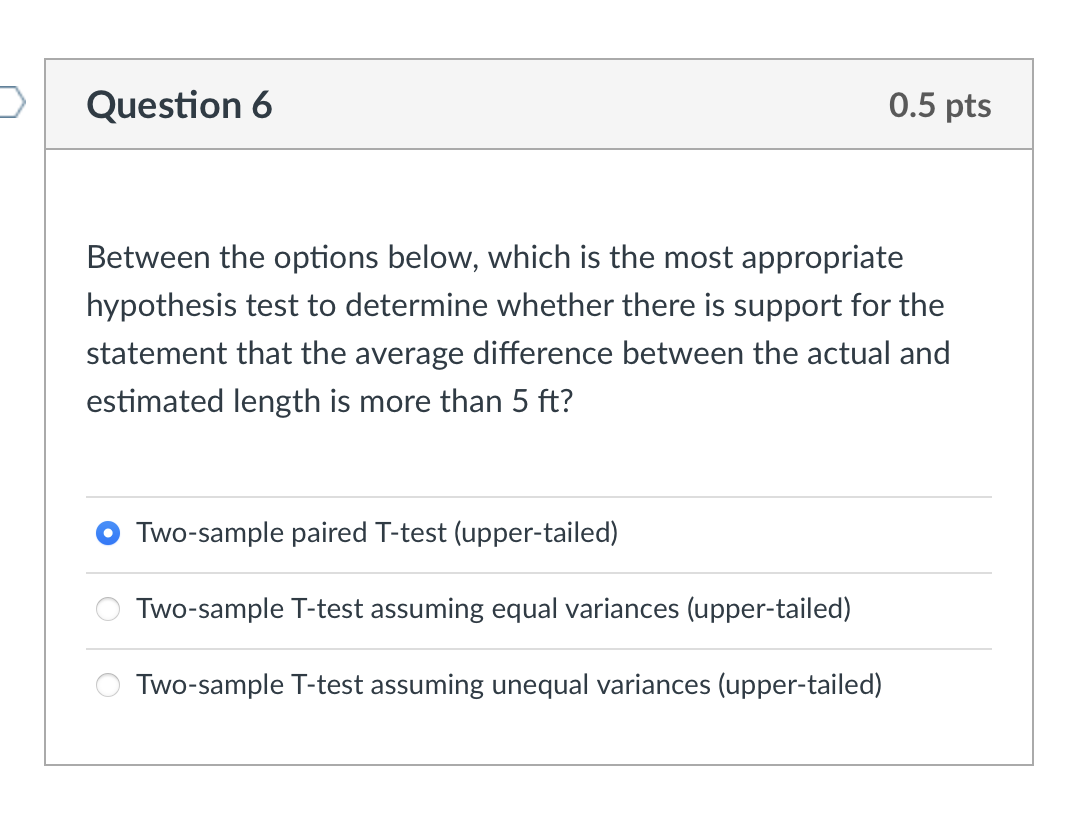Click the 0.5 pts label
1066x834 pixels.
(939, 105)
